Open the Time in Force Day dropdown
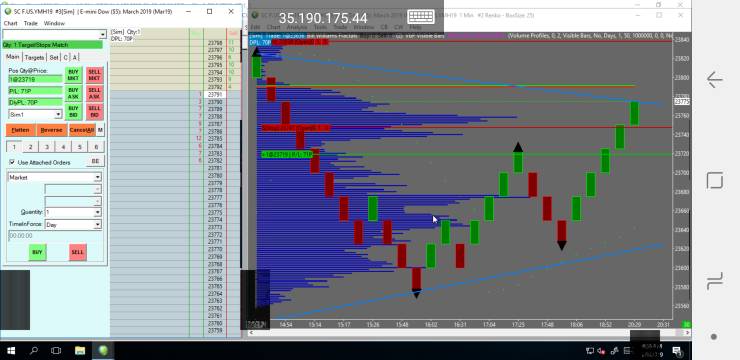740x360 pixels. [x=97, y=225]
